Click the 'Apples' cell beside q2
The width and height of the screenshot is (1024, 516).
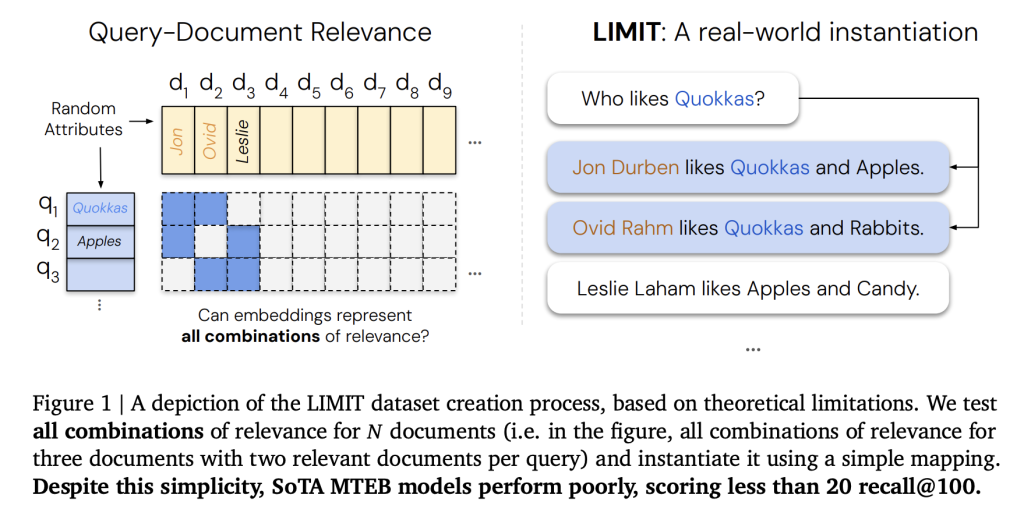pyautogui.click(x=99, y=241)
